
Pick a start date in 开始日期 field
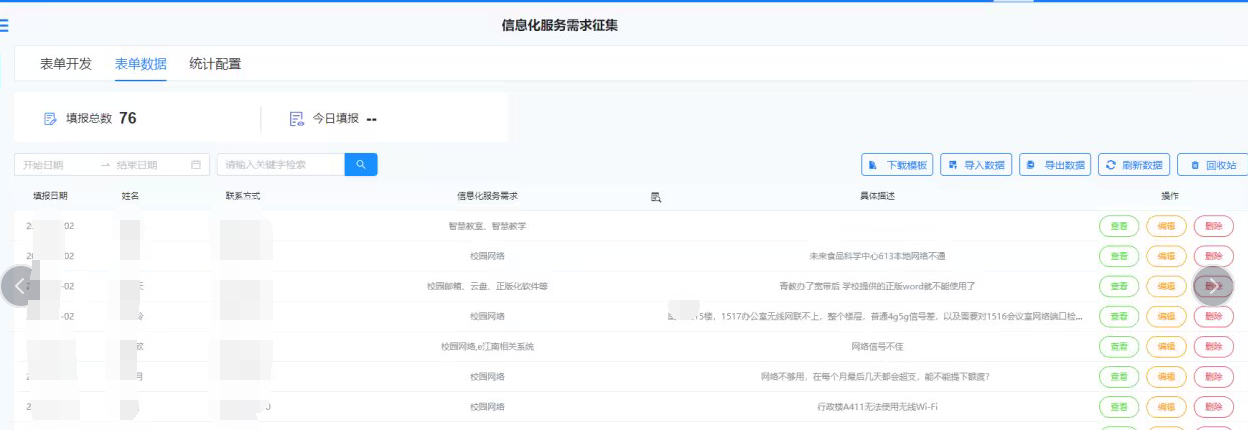[56, 165]
